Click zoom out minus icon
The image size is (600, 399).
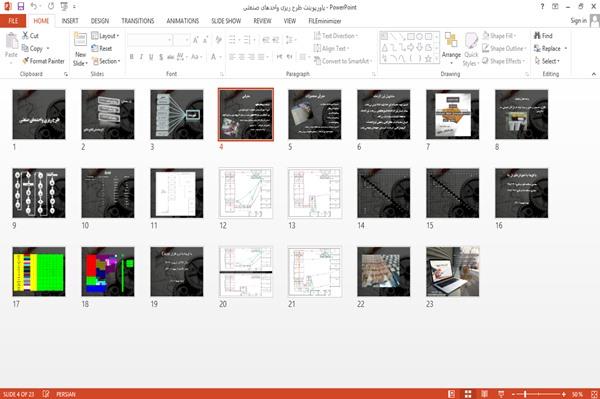[x=514, y=394]
